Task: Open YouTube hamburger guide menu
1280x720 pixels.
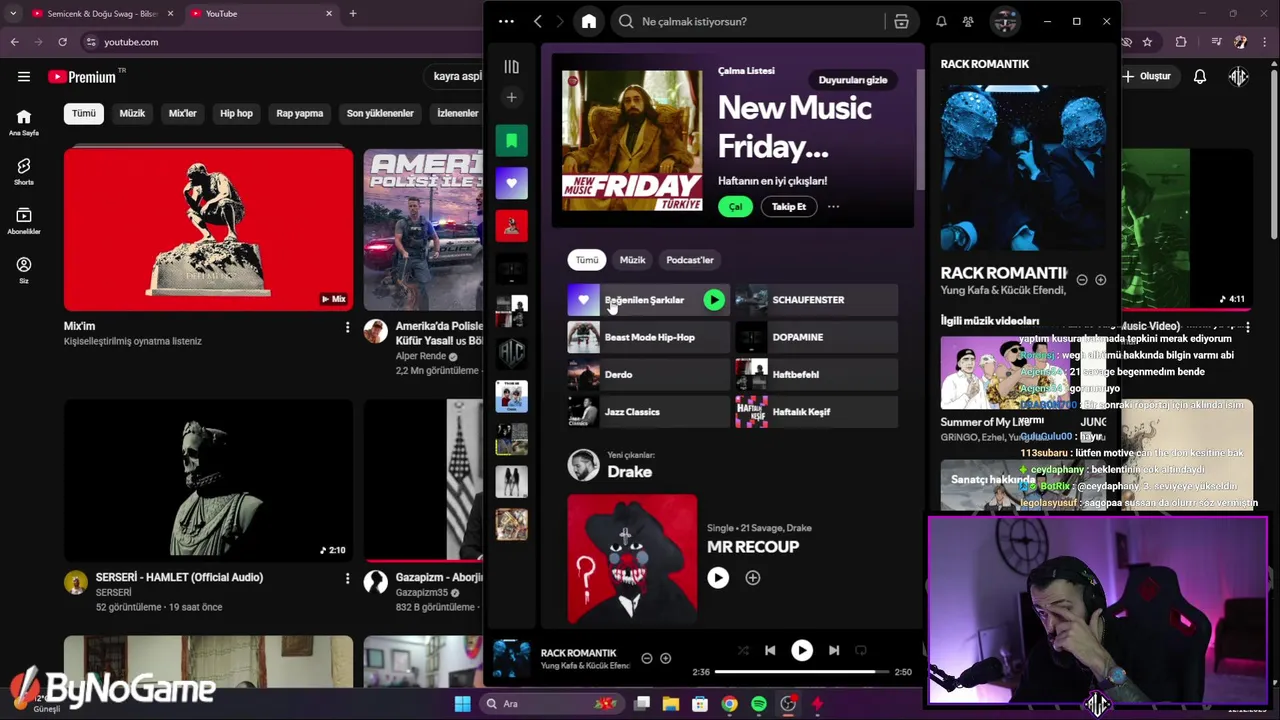Action: point(23,76)
